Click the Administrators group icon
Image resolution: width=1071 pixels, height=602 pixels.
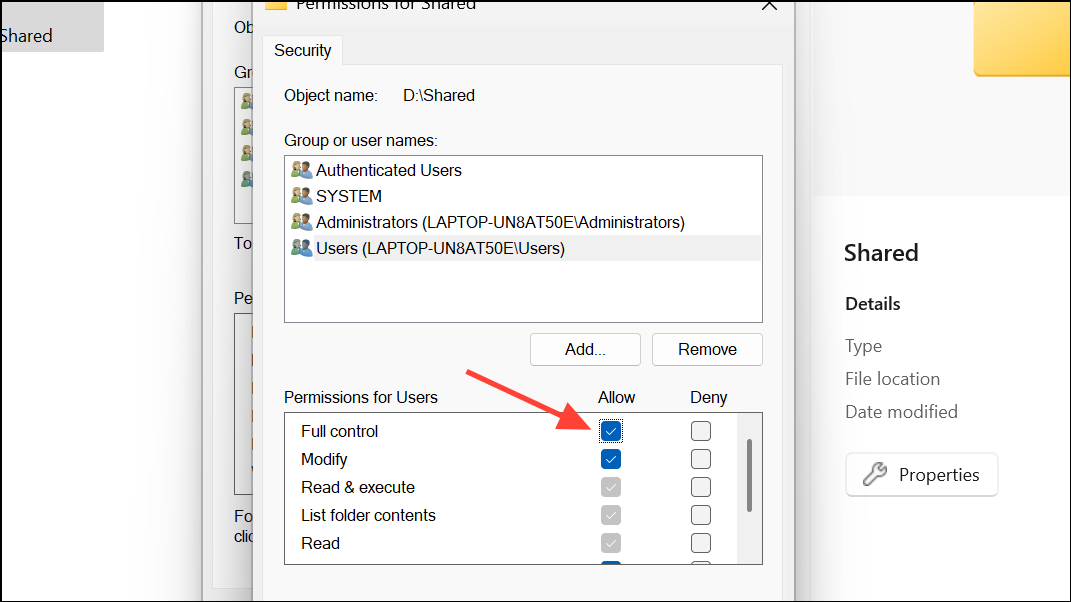point(301,221)
